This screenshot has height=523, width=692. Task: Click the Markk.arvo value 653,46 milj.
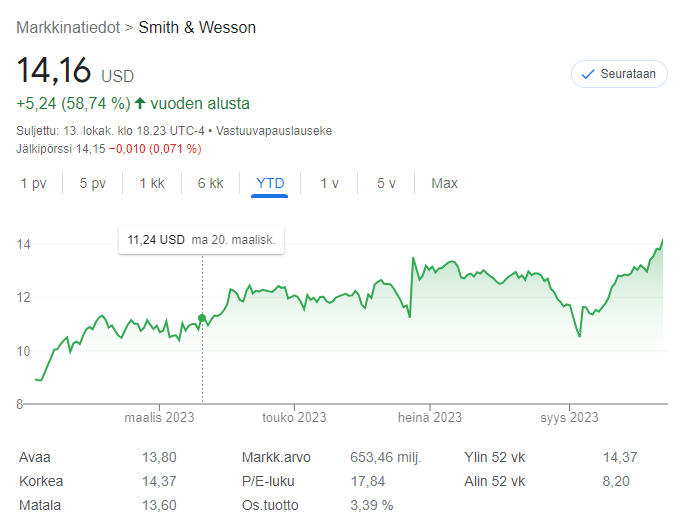(x=386, y=457)
